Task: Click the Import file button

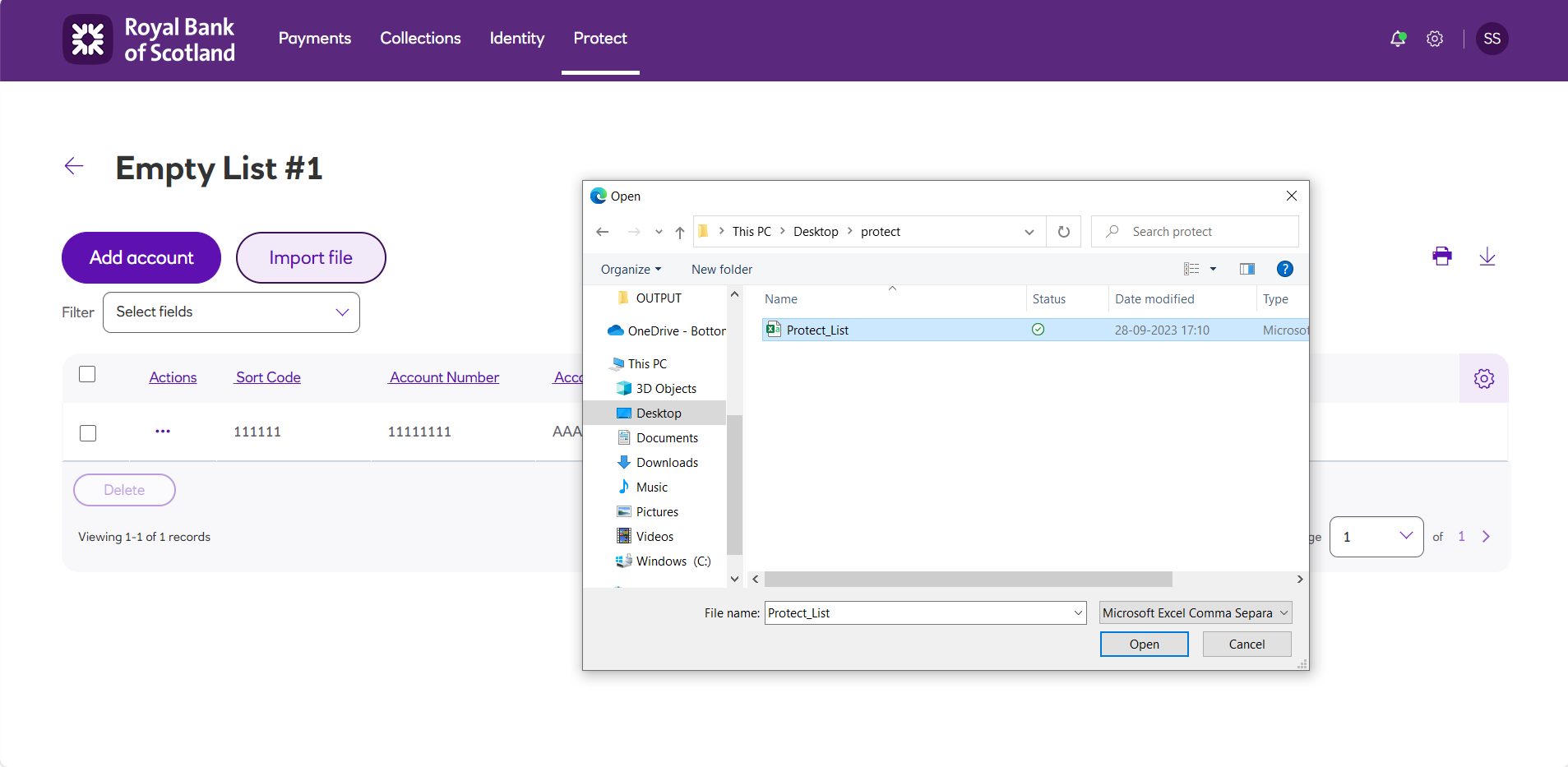Action: click(x=311, y=257)
